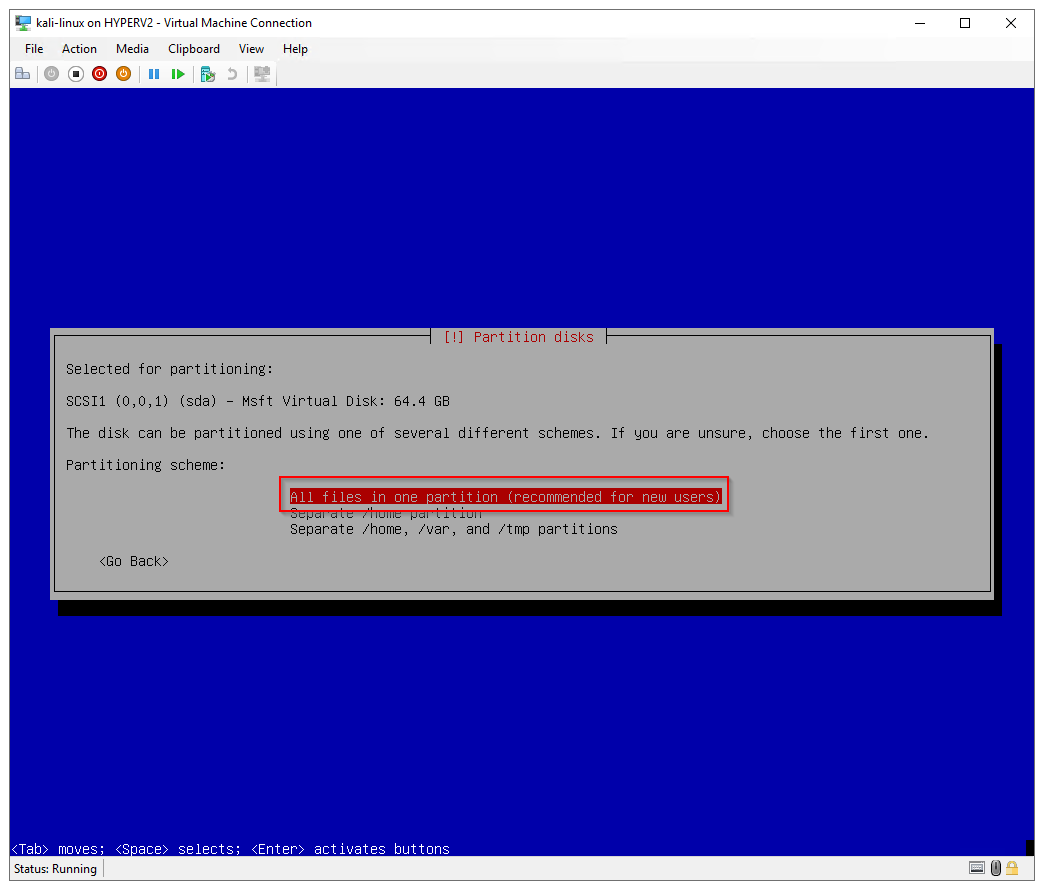This screenshot has width=1042, height=888.
Task: Choose "Separate /home, /var, and /tmp partitions"
Action: pyautogui.click(x=453, y=529)
